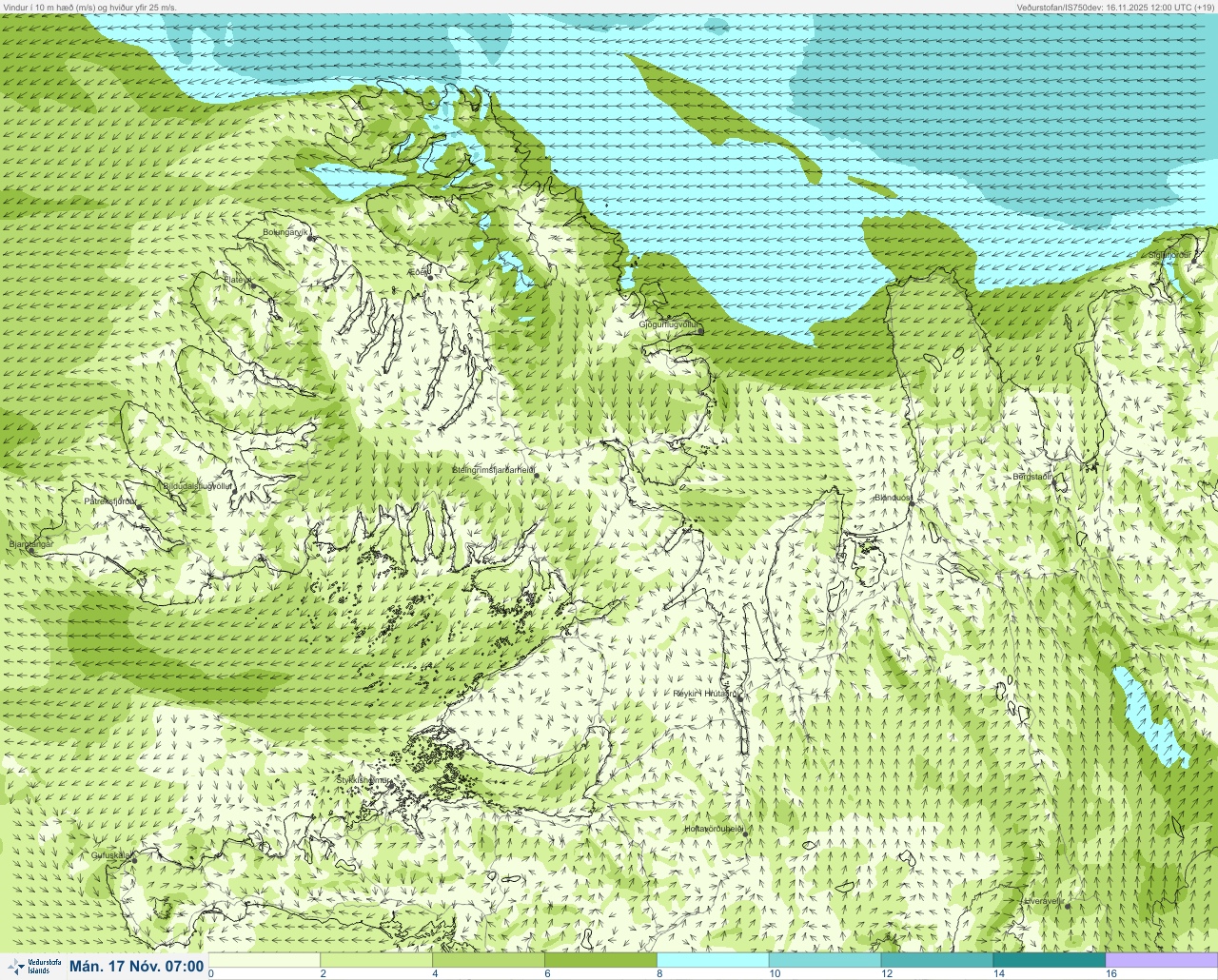The image size is (1218, 980).
Task: Click the forecast time Mán. 17 Nóv. 07:00
Action: (x=136, y=967)
